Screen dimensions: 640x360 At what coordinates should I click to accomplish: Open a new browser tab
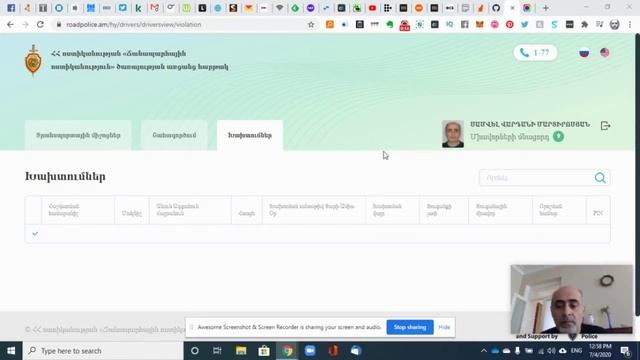click(x=545, y=8)
